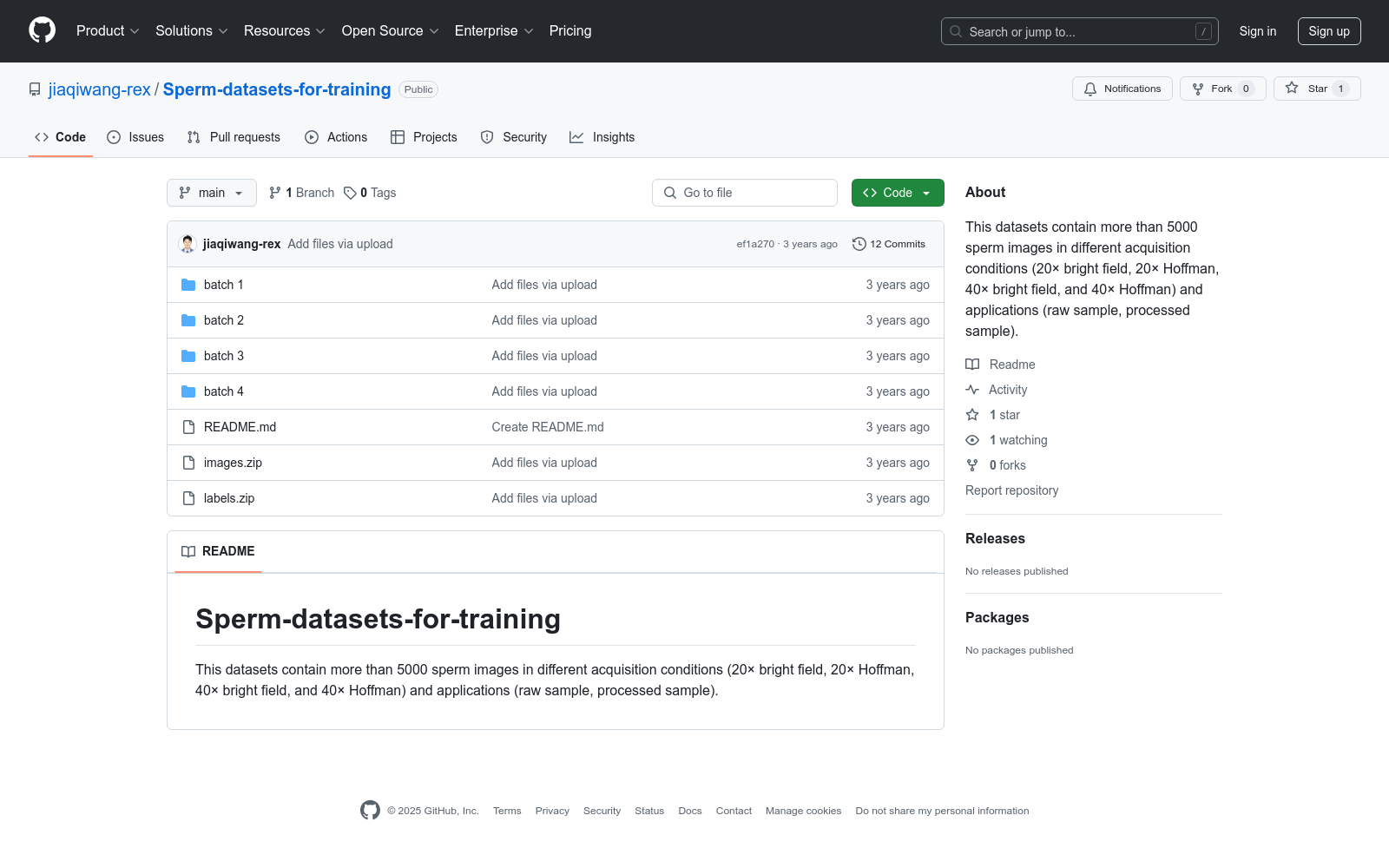Click the book icon beside Readme

point(972,365)
